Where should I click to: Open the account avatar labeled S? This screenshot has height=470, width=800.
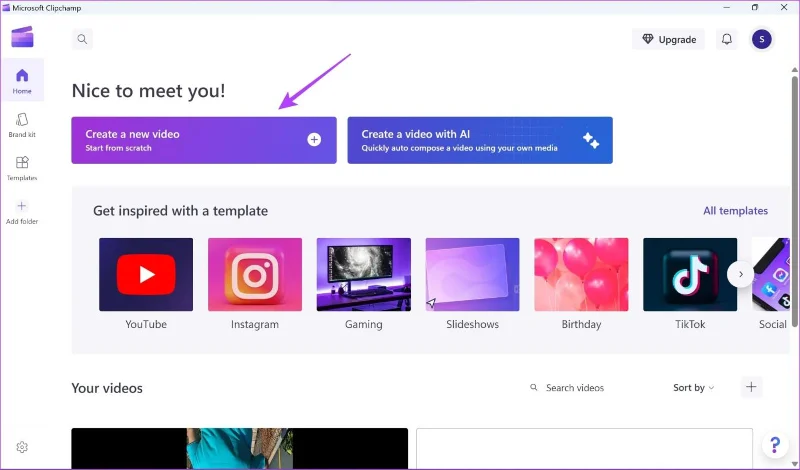(761, 39)
